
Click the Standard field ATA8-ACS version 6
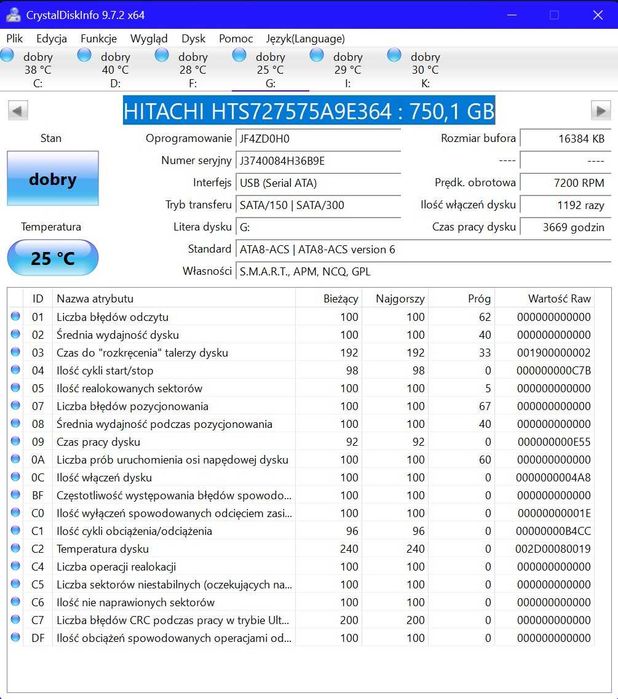coord(423,249)
